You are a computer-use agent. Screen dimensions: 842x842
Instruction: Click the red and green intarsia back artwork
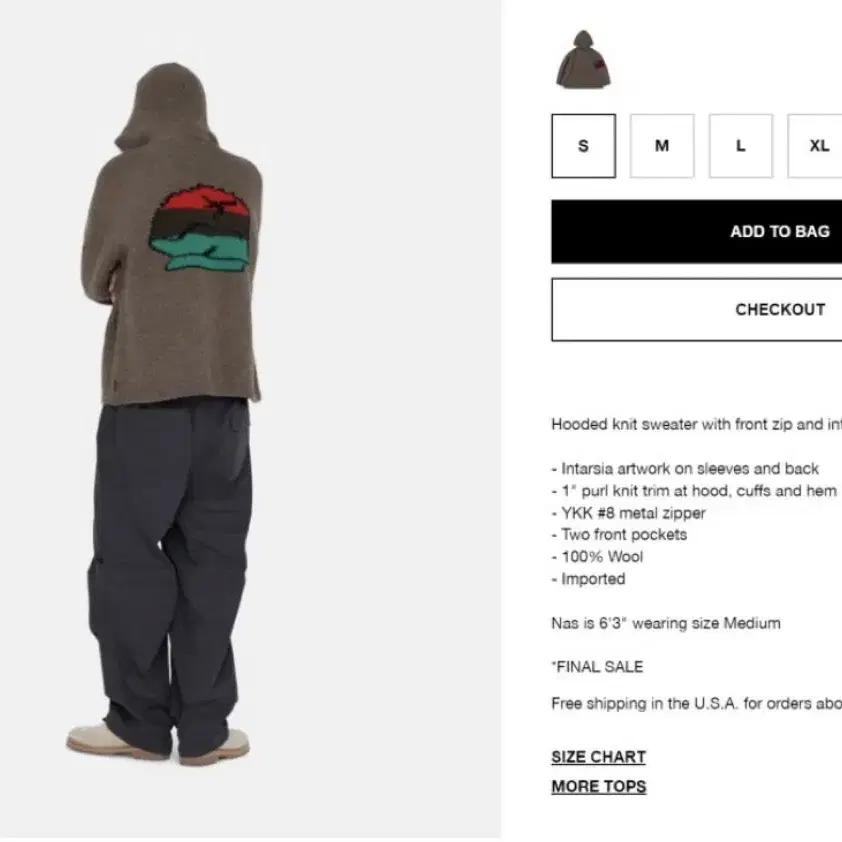pos(200,228)
